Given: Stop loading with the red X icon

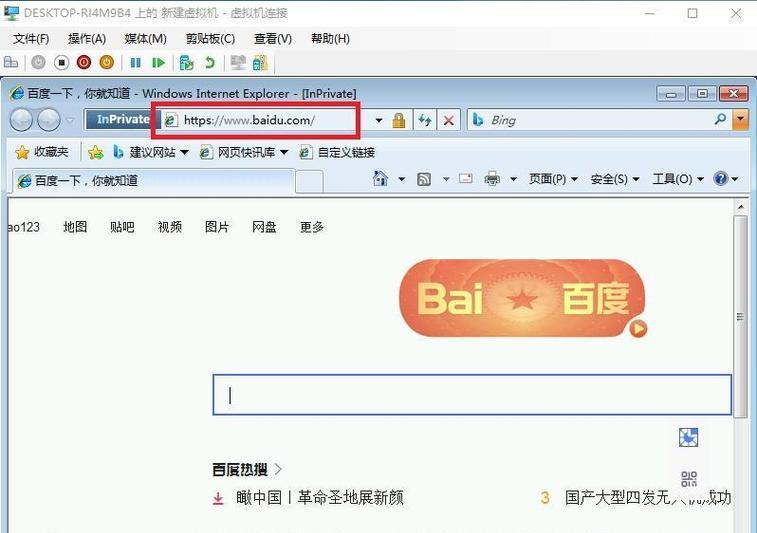Looking at the screenshot, I should coord(449,120).
